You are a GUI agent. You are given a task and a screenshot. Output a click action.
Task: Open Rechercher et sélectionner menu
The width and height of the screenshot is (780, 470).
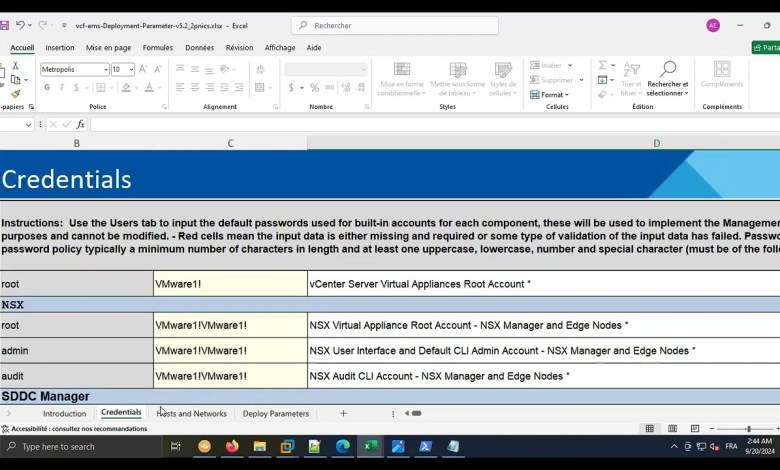(668, 79)
